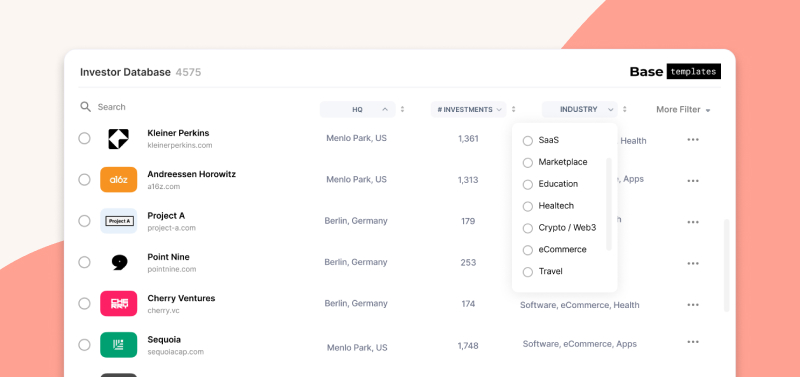Open more options for Kleiner Perkins row

[693, 139]
